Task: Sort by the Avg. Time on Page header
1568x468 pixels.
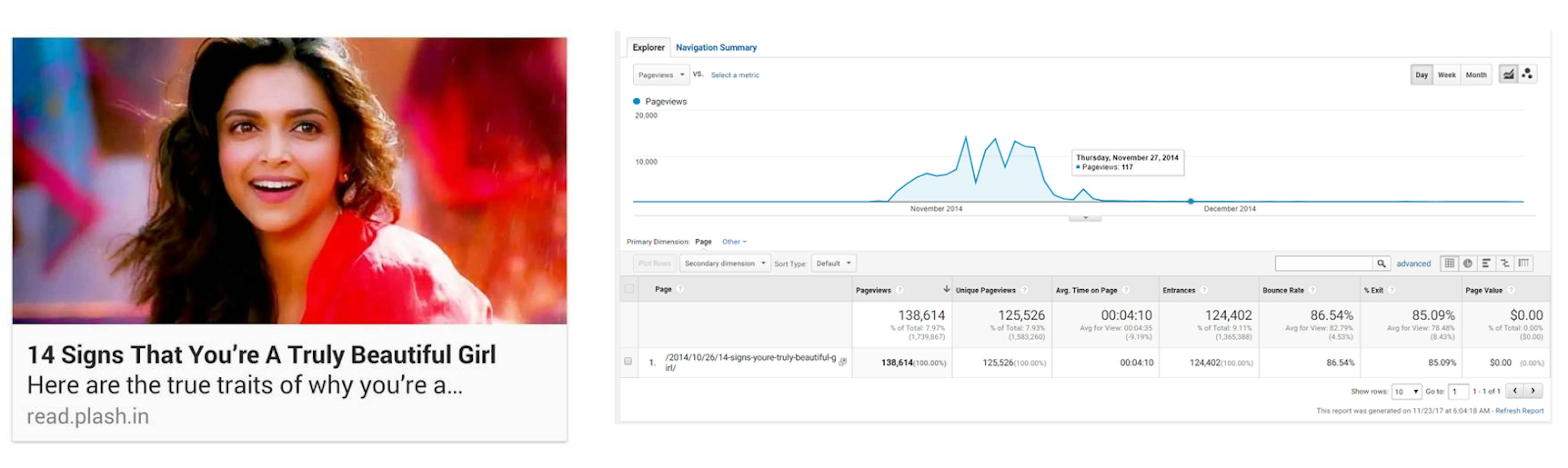Action: [1086, 290]
